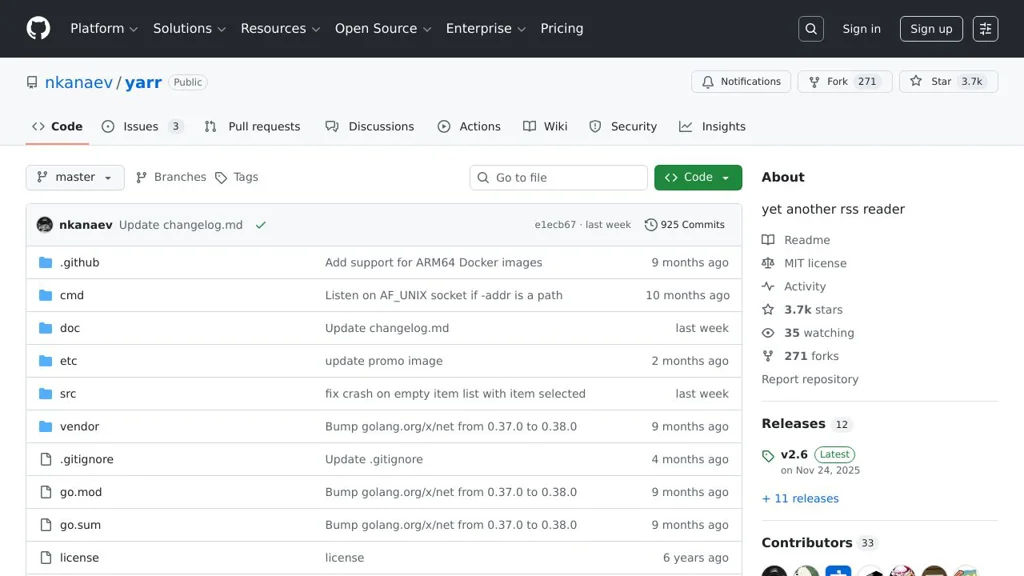Open the green Code dropdown

tap(698, 177)
